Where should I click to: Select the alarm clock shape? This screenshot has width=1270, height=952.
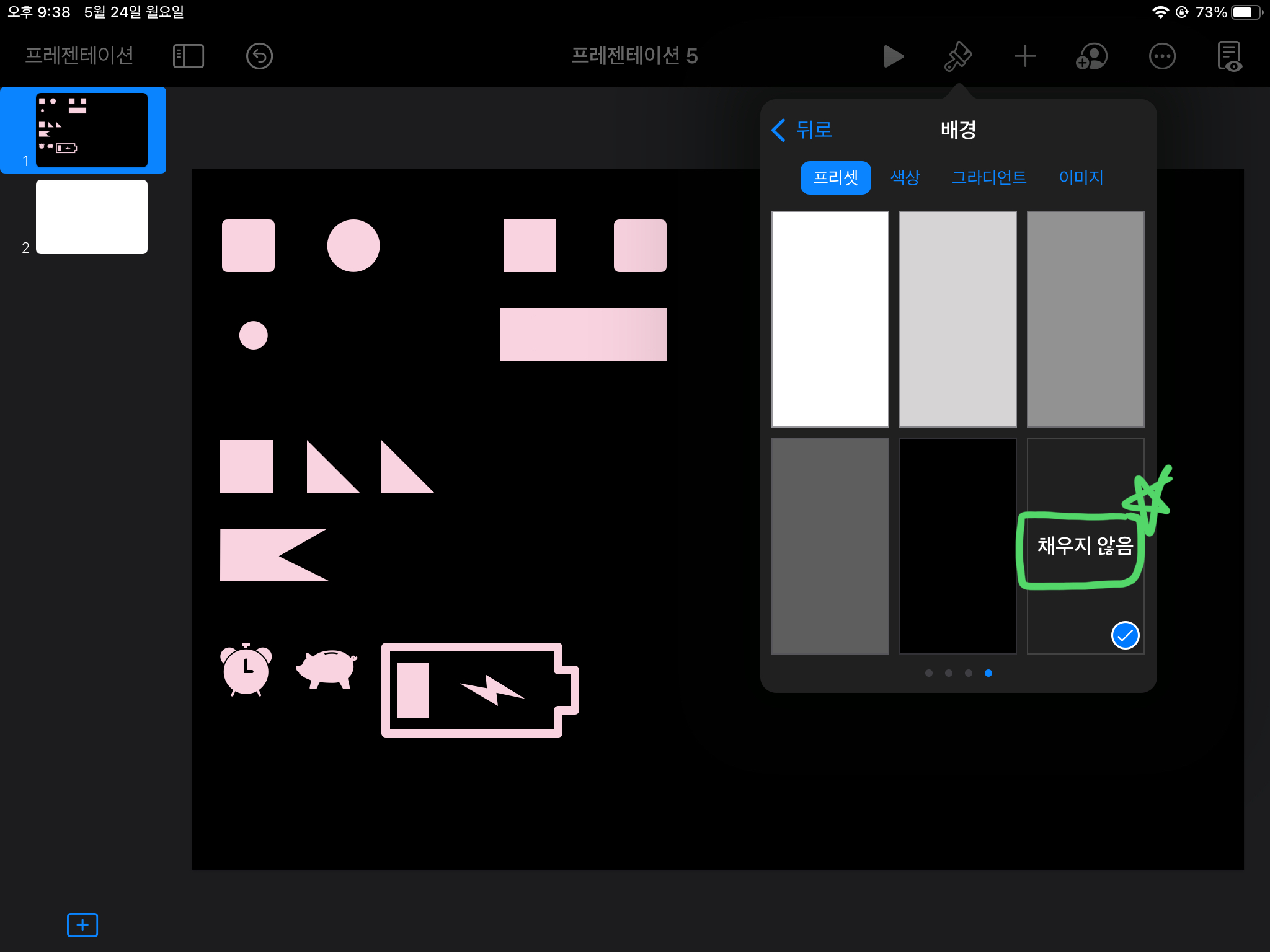click(246, 669)
